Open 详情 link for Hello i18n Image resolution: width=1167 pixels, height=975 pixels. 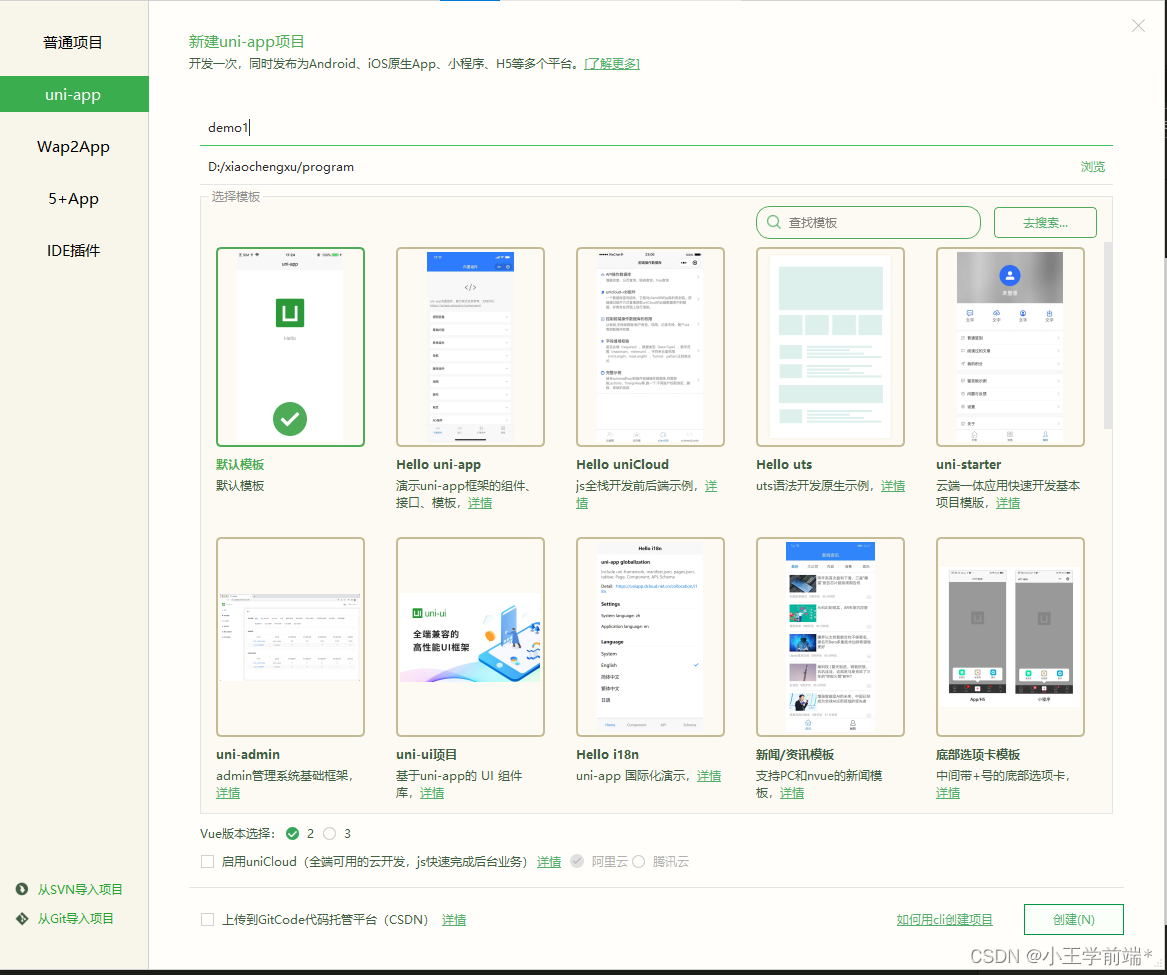pos(709,776)
